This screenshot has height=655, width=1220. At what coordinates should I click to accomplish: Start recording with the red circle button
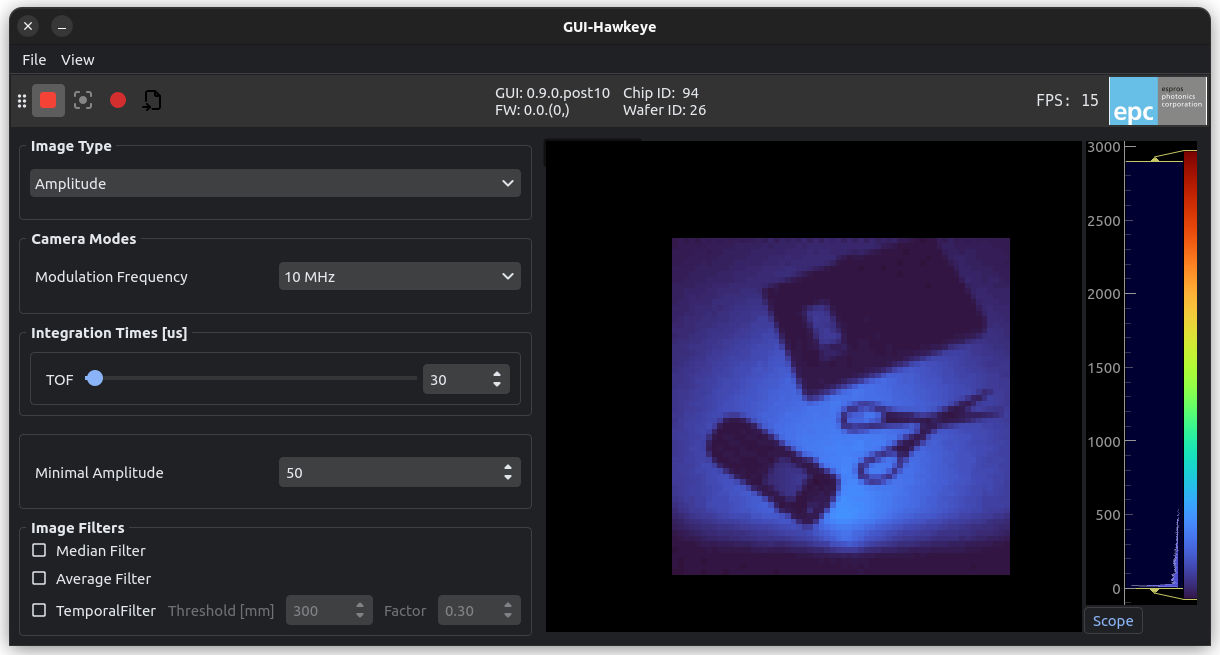[x=118, y=100]
